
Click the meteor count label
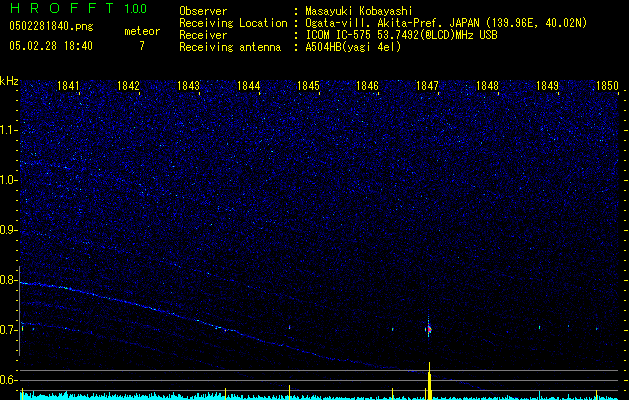(142, 31)
